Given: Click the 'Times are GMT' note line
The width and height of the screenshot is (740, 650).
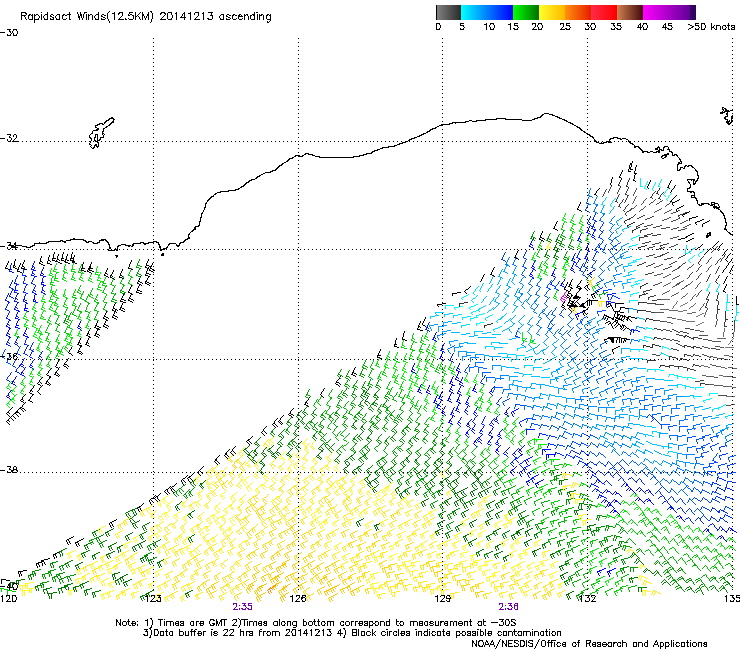Looking at the screenshot, I should pyautogui.click(x=315, y=623).
